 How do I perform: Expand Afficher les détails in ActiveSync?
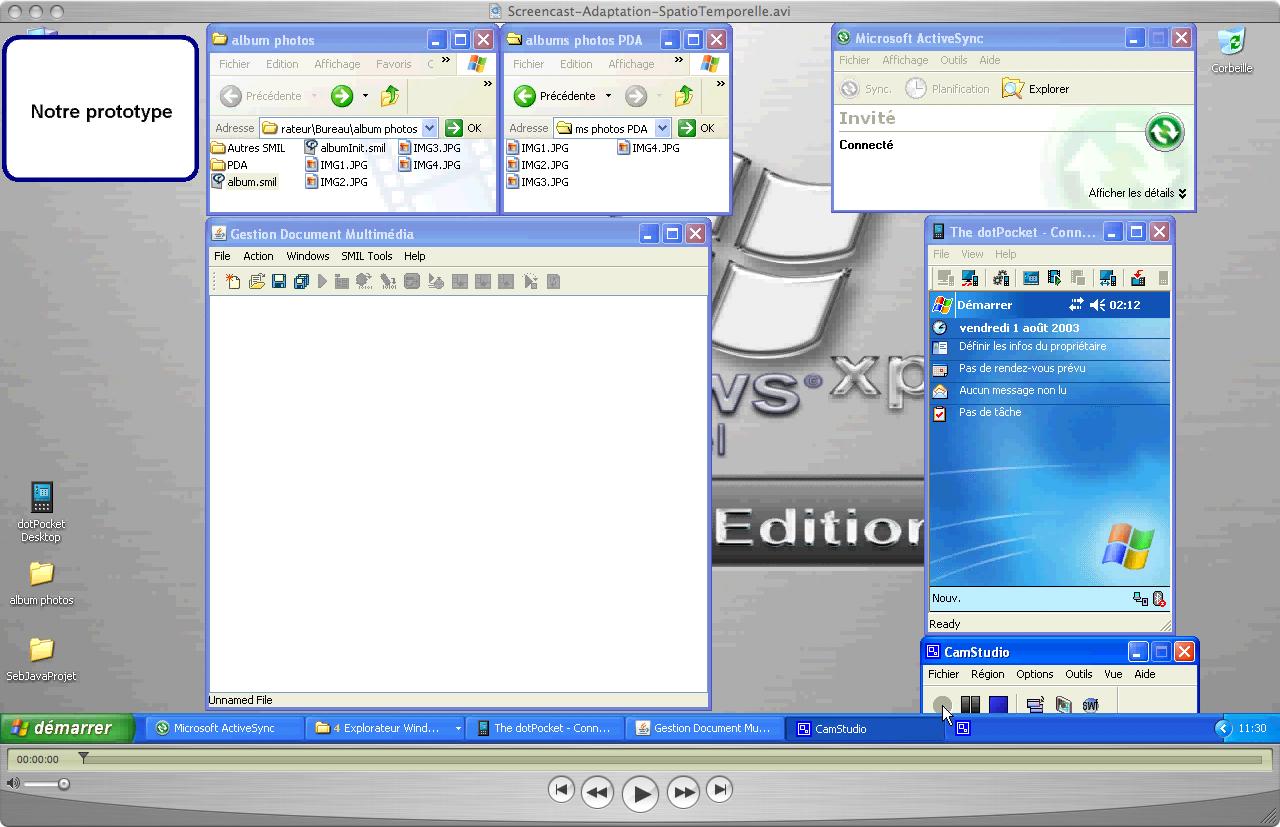tap(1138, 193)
